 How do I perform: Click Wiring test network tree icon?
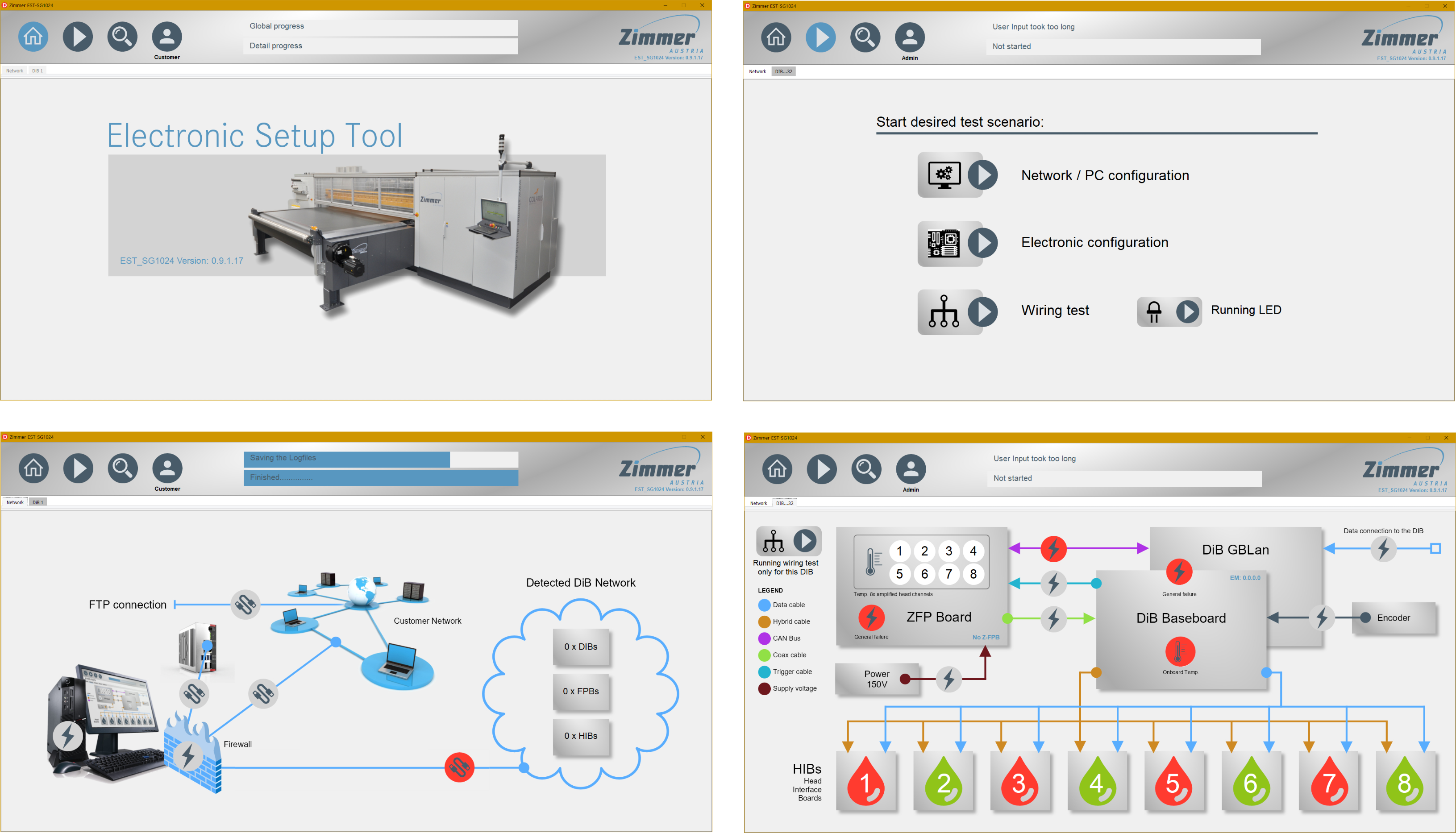[x=944, y=311]
